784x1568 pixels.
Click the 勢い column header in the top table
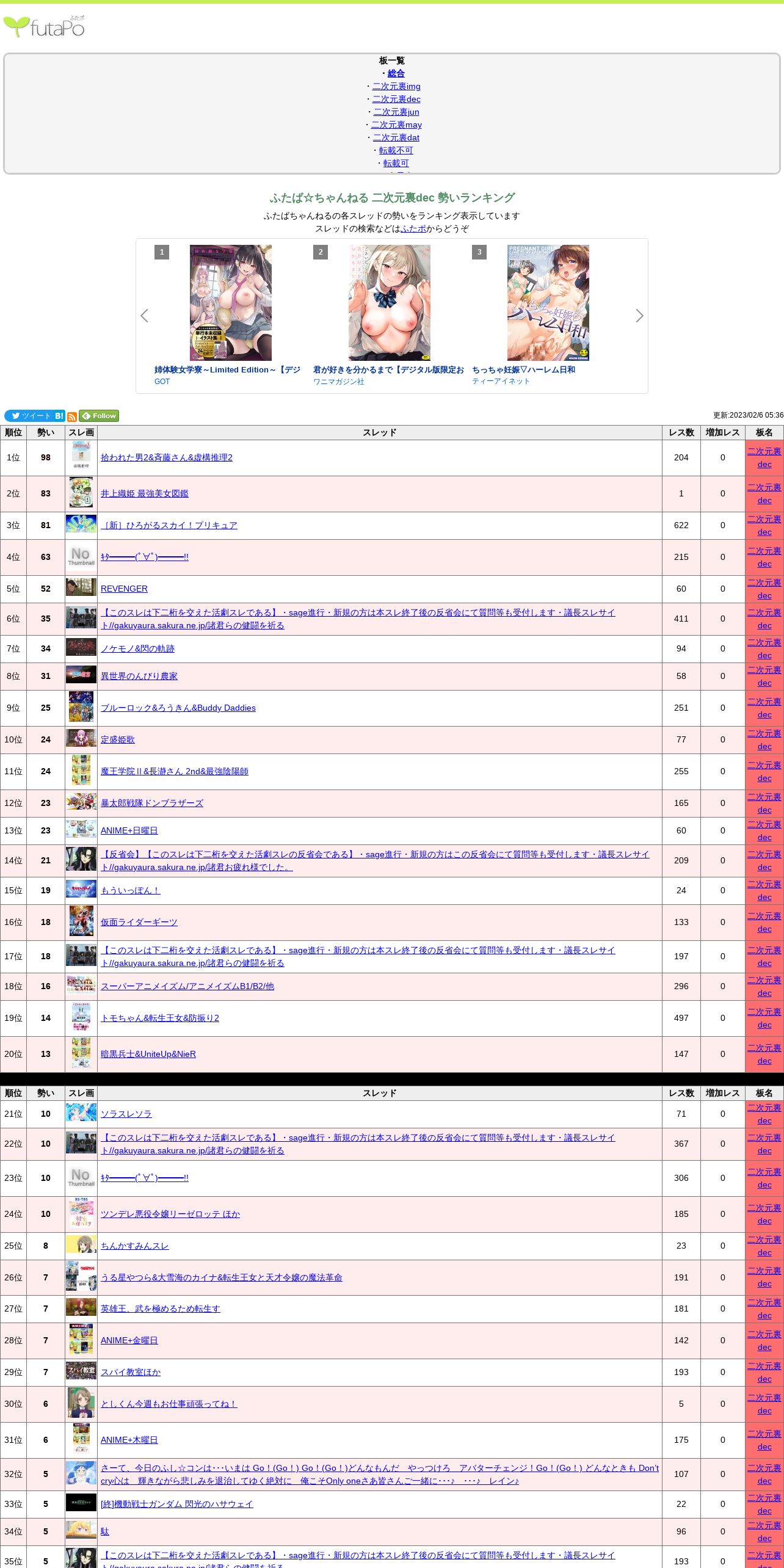(x=46, y=432)
